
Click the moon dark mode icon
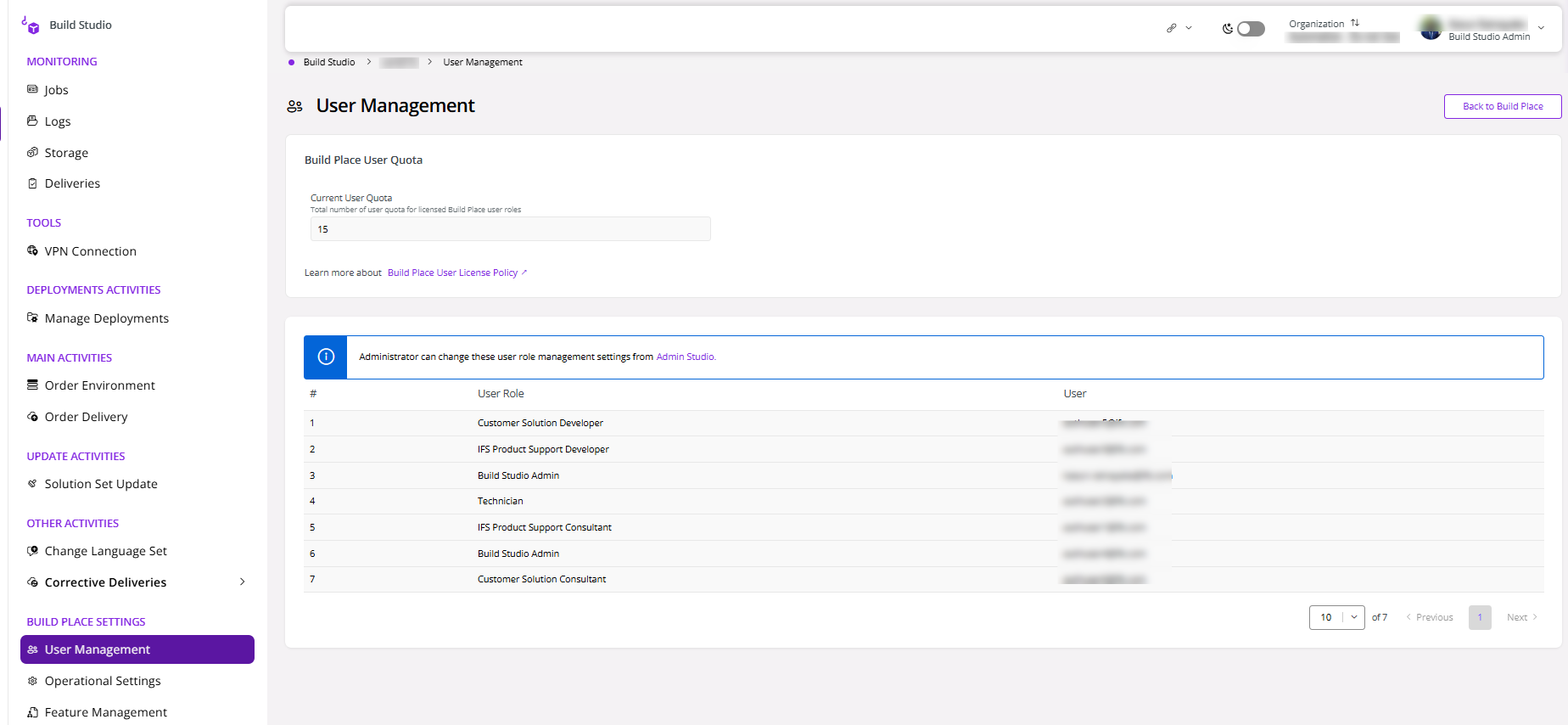(x=1227, y=29)
